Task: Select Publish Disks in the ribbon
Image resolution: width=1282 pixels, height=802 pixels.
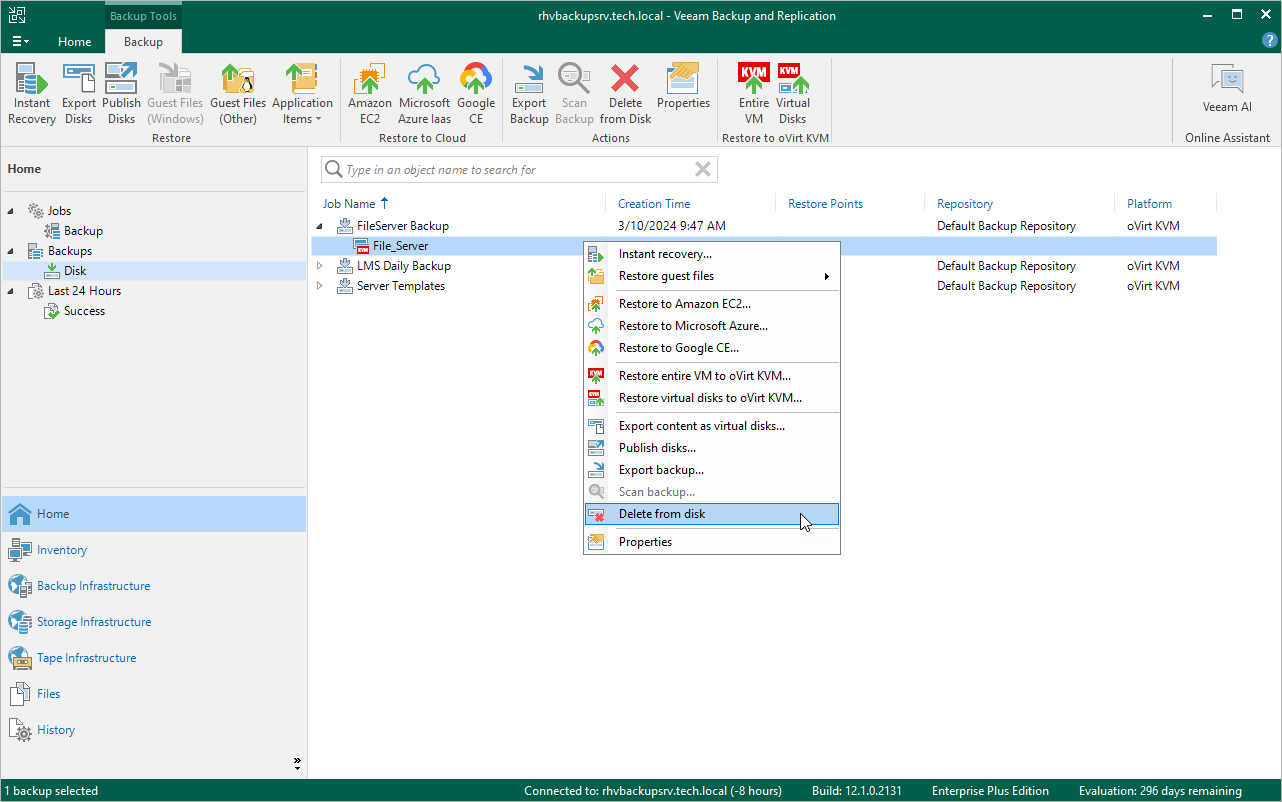Action: [122, 94]
